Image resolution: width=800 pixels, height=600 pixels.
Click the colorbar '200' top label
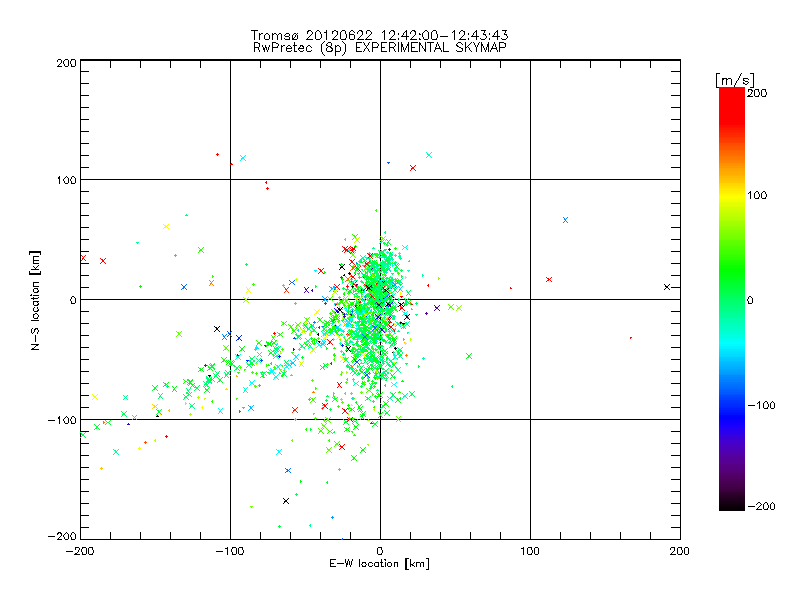(x=757, y=93)
